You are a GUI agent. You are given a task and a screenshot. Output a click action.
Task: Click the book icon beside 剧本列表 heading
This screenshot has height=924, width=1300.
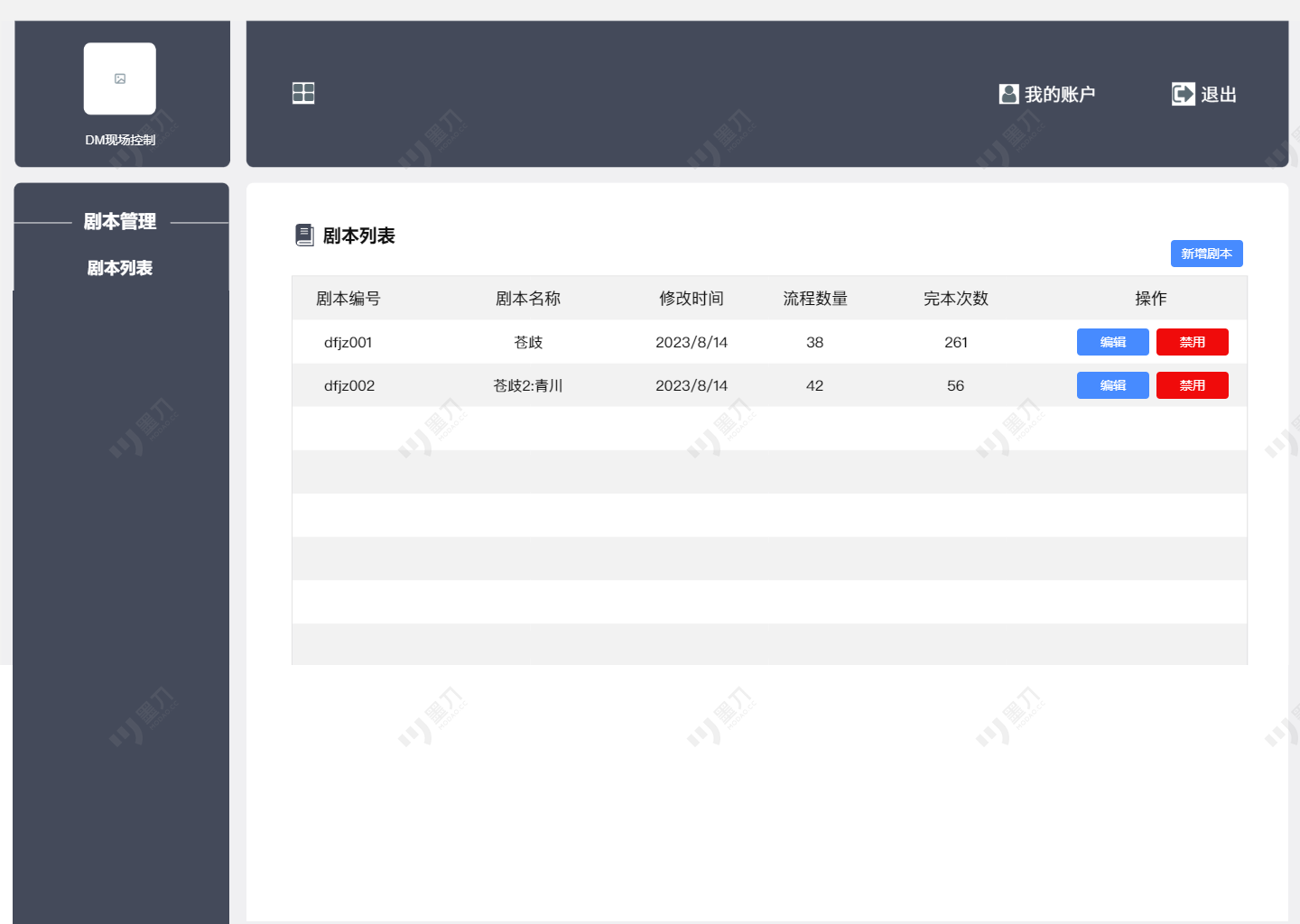coord(305,235)
